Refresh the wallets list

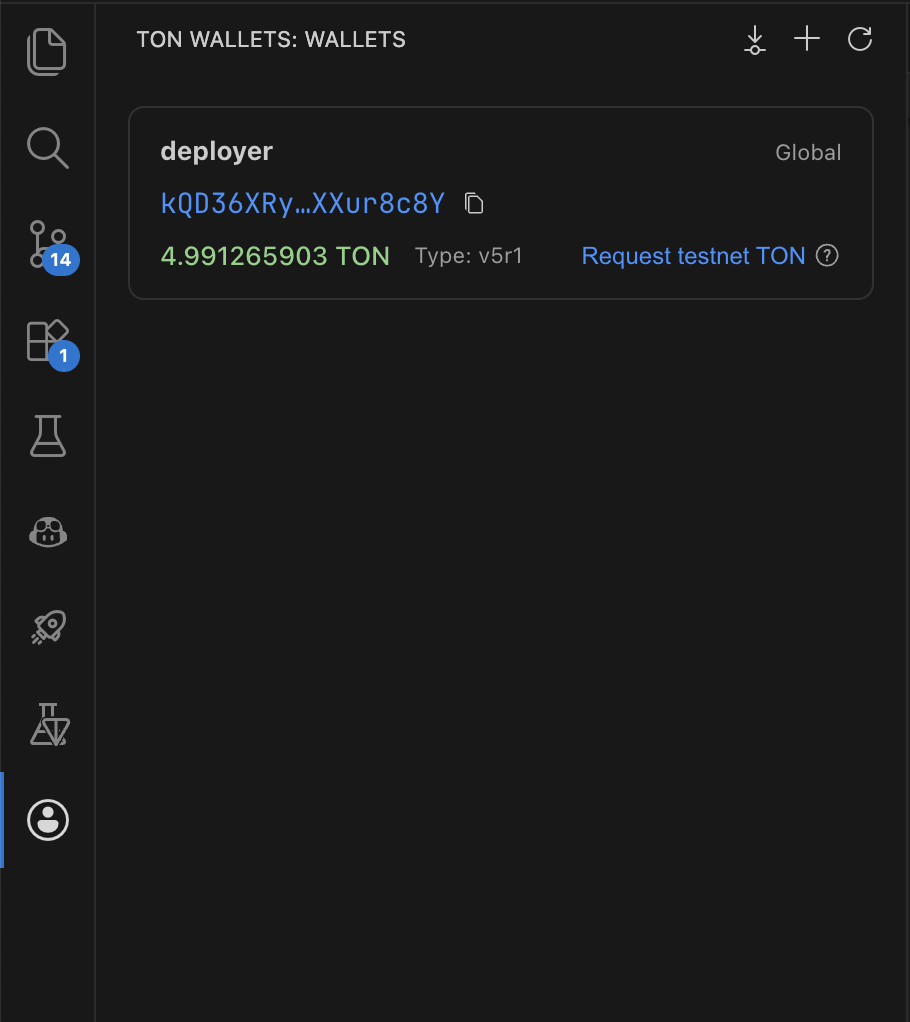859,40
